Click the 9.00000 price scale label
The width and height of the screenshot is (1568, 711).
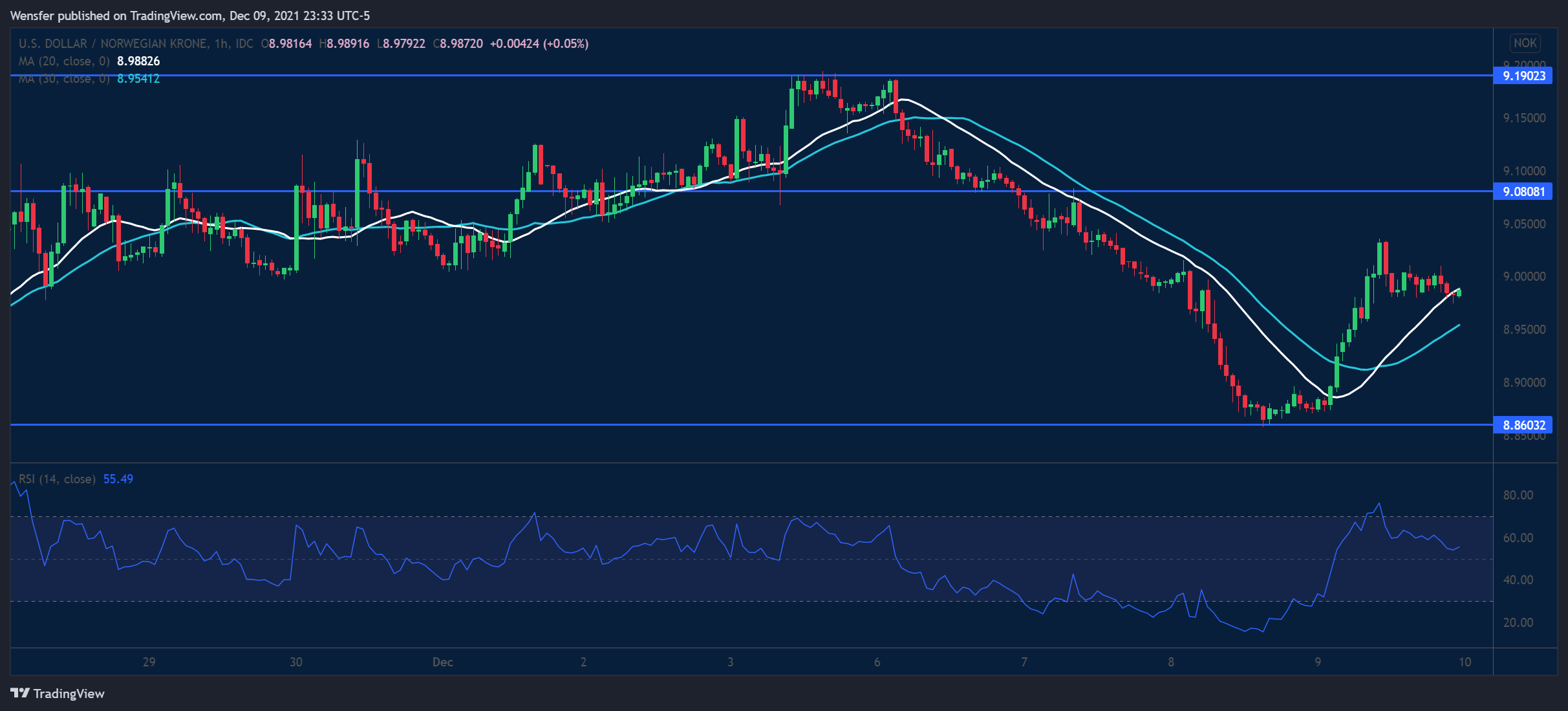point(1524,276)
